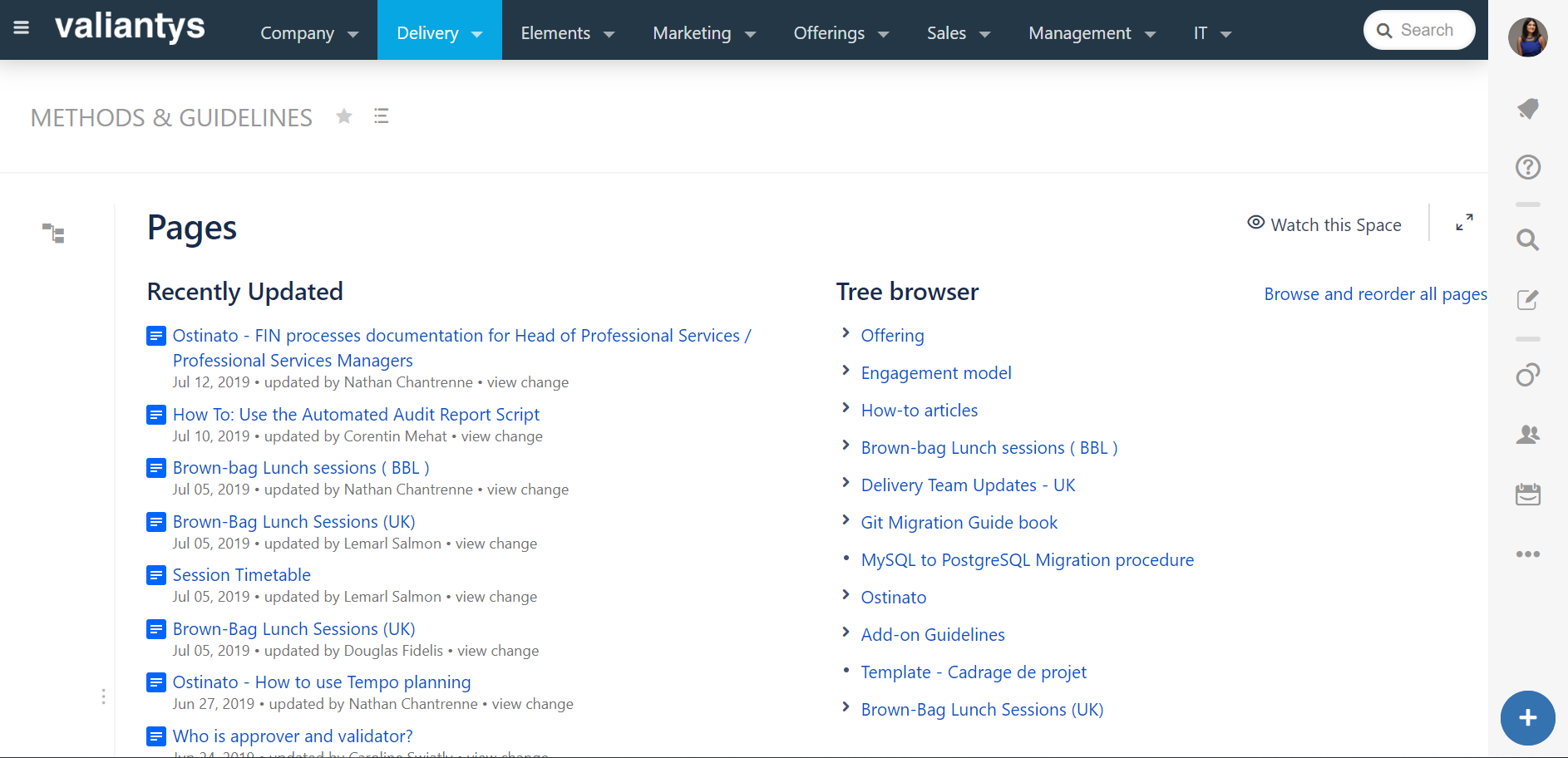The width and height of the screenshot is (1568, 758).
Task: Toggle full-screen expand arrows icon
Action: click(1465, 223)
